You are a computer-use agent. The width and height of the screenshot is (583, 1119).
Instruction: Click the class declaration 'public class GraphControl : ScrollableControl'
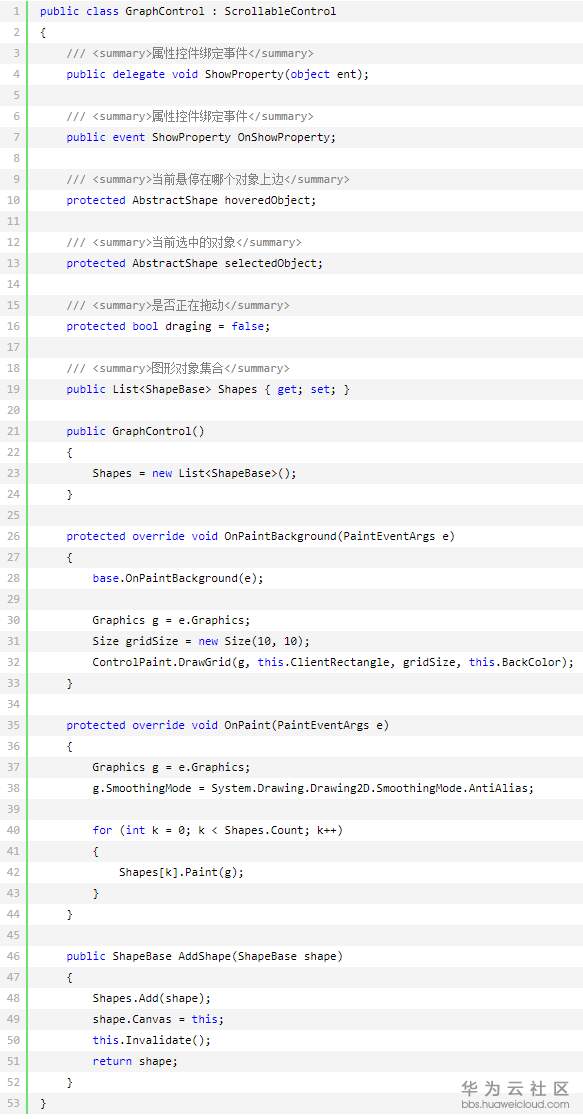pos(188,11)
